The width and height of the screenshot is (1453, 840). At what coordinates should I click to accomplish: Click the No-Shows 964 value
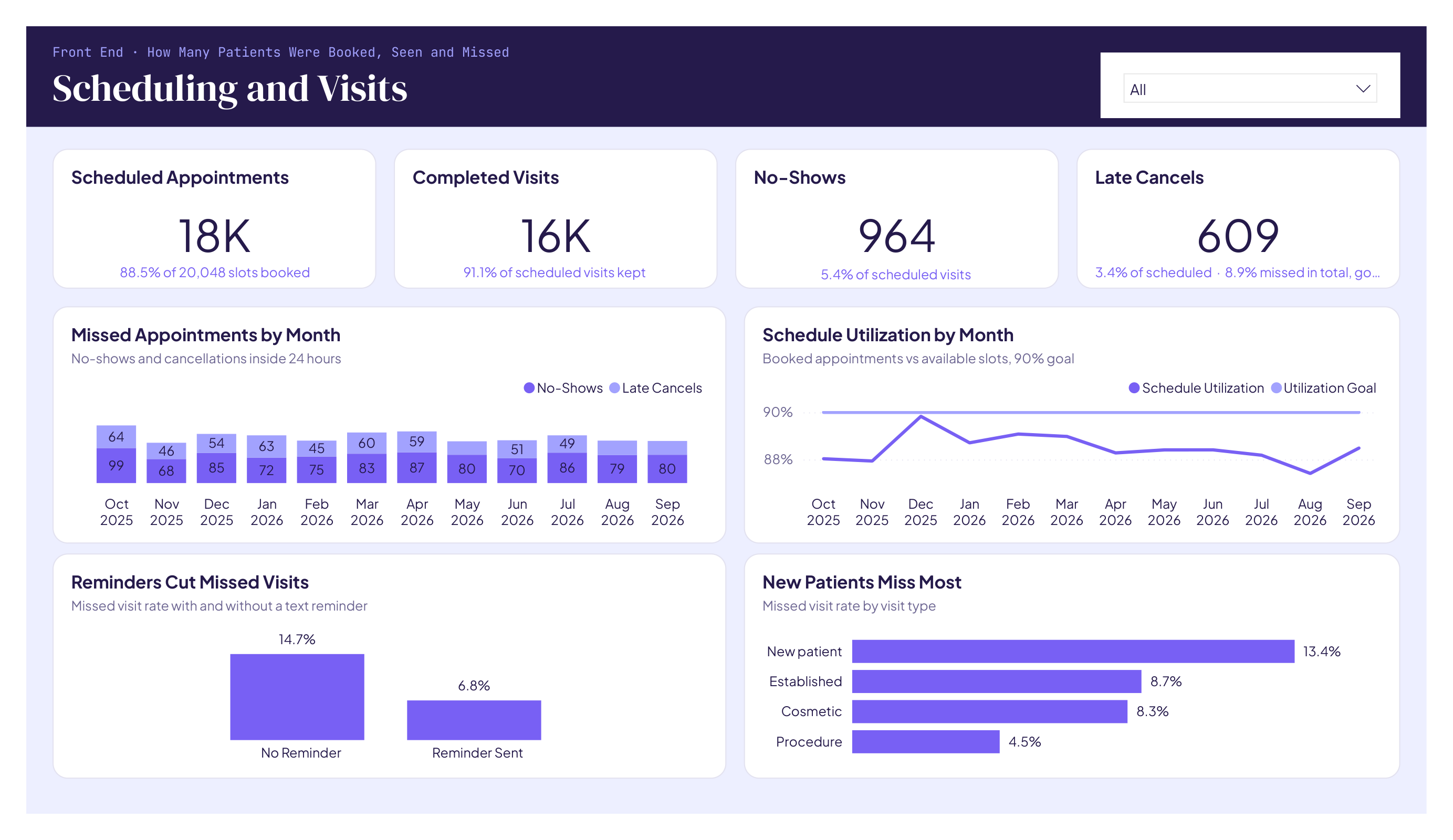pos(896,236)
